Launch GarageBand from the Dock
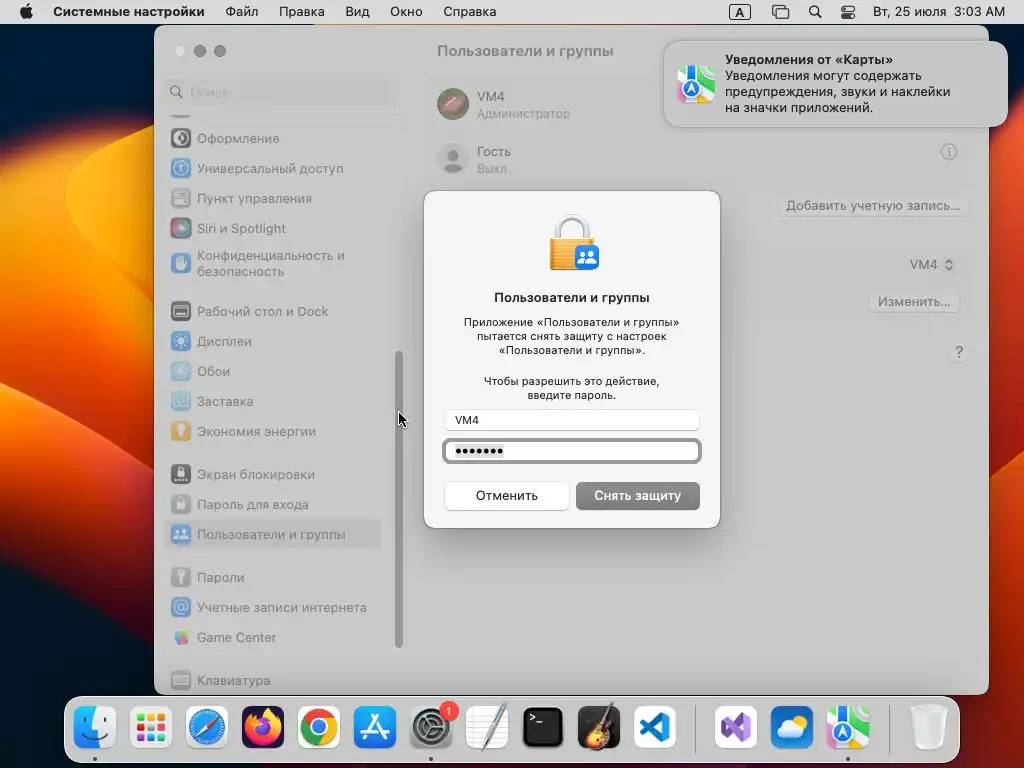1024x768 pixels. point(599,727)
